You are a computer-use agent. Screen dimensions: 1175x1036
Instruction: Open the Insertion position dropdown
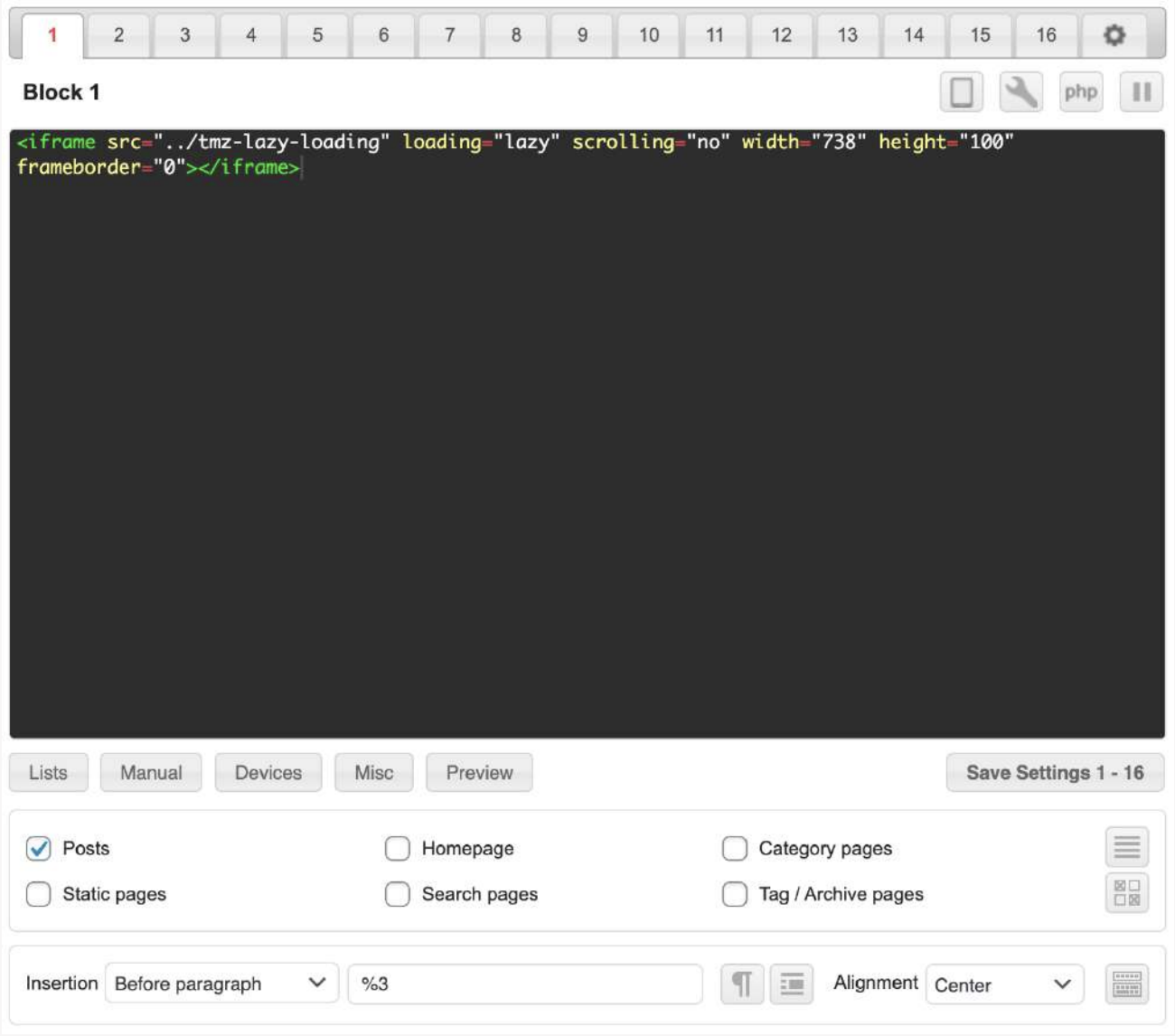(x=221, y=984)
